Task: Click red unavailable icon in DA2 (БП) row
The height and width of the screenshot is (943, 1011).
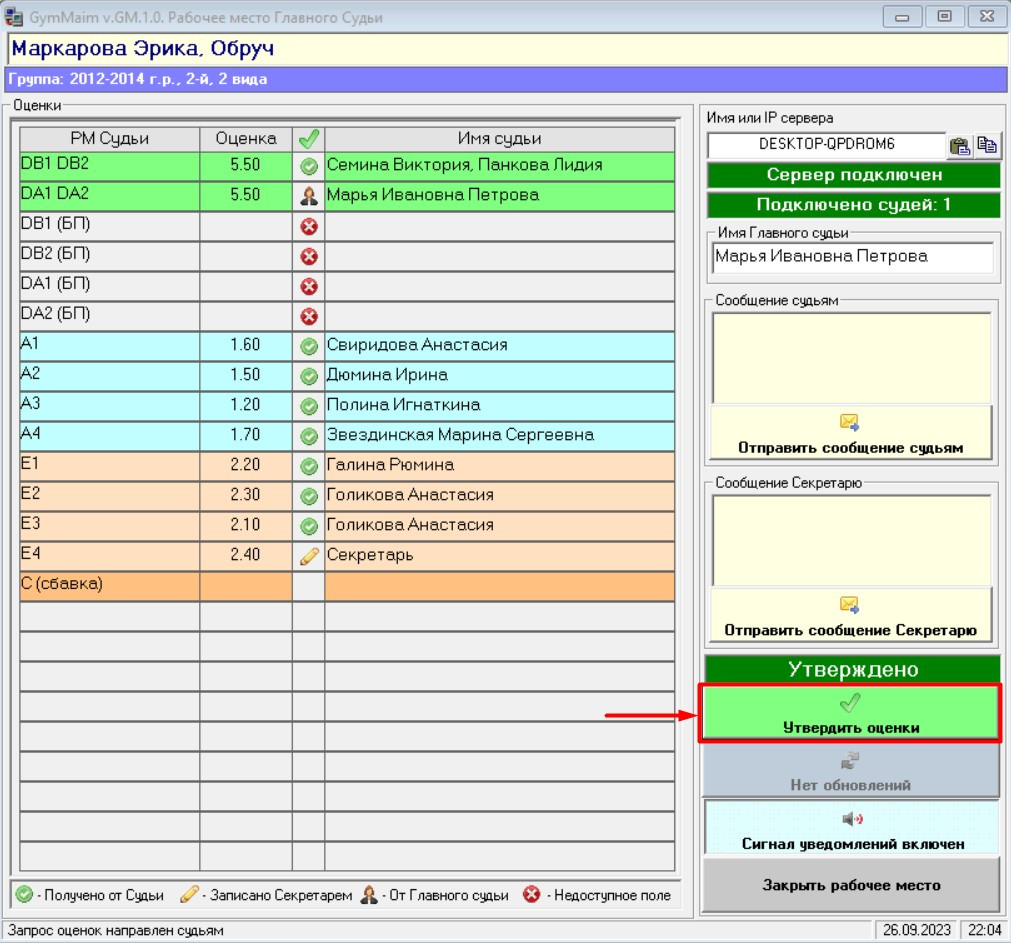Action: point(309,316)
